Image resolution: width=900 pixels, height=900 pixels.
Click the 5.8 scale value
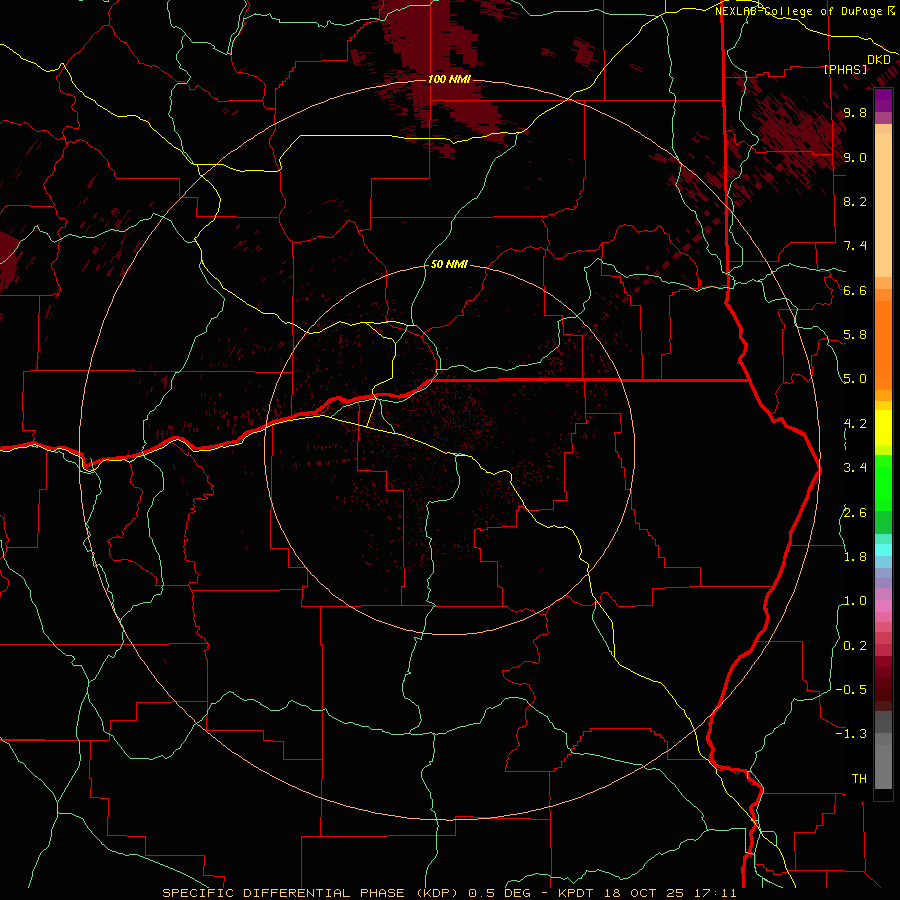coord(855,335)
